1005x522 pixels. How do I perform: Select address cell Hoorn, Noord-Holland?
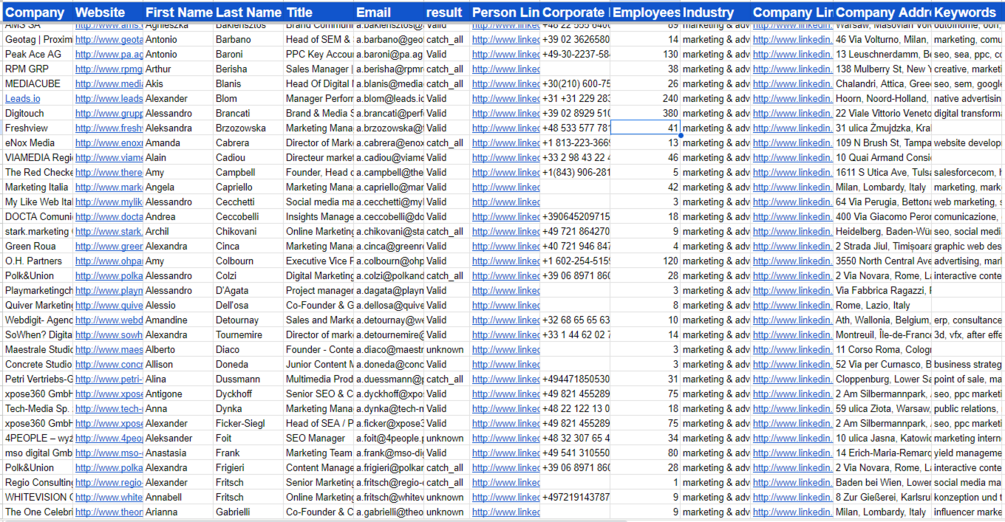(882, 98)
